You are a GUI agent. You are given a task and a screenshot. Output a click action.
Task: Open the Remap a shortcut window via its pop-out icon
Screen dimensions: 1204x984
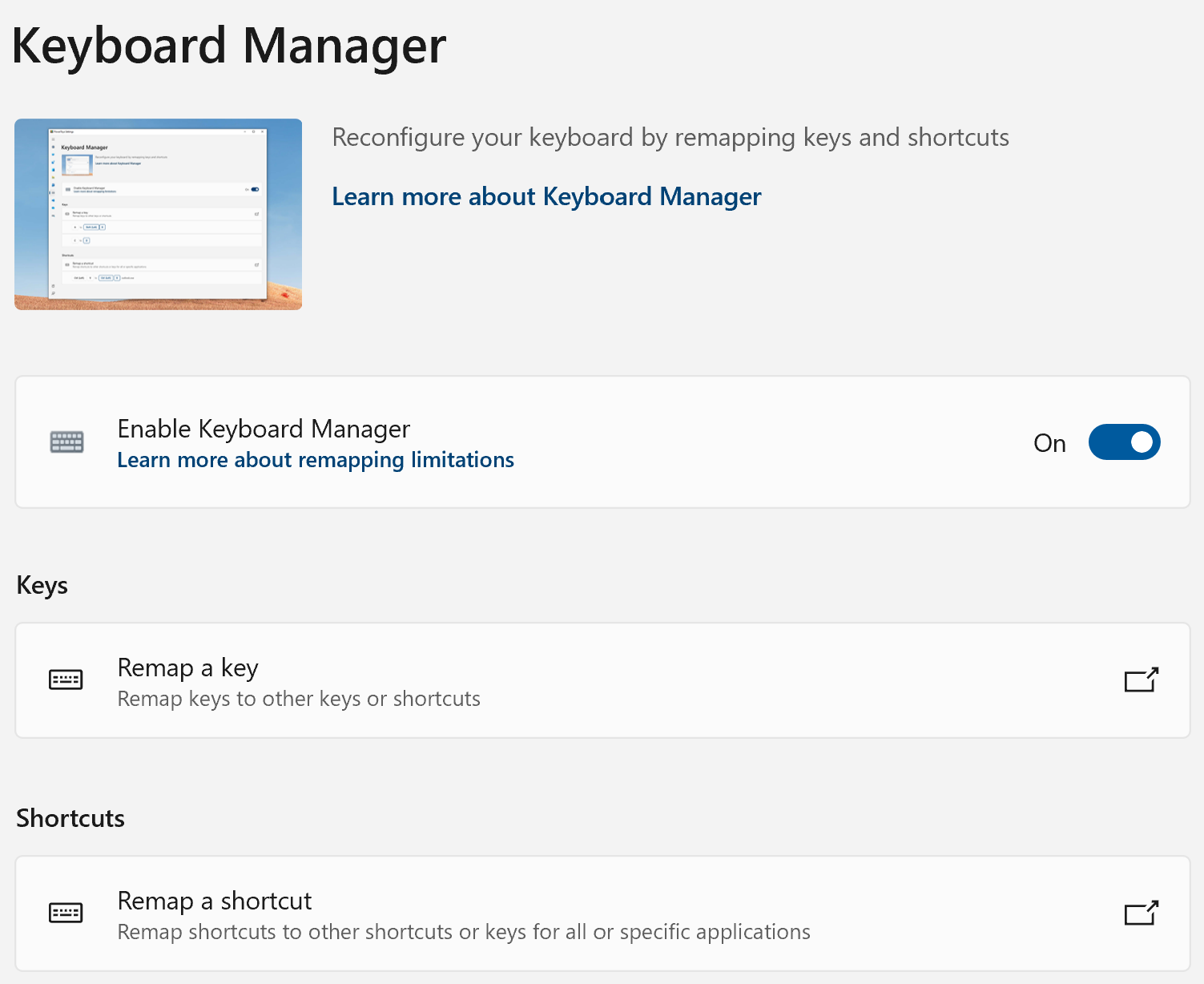point(1141,913)
